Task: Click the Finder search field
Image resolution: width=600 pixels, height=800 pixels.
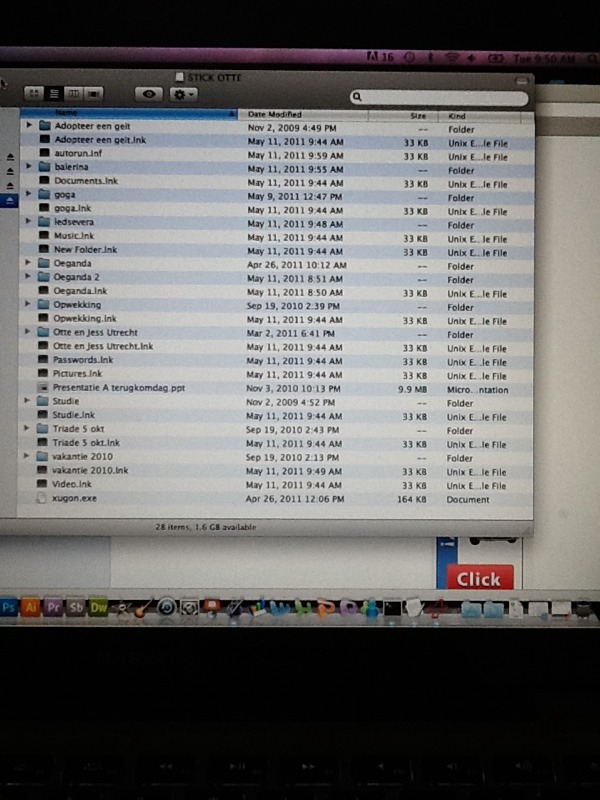Action: coord(439,97)
